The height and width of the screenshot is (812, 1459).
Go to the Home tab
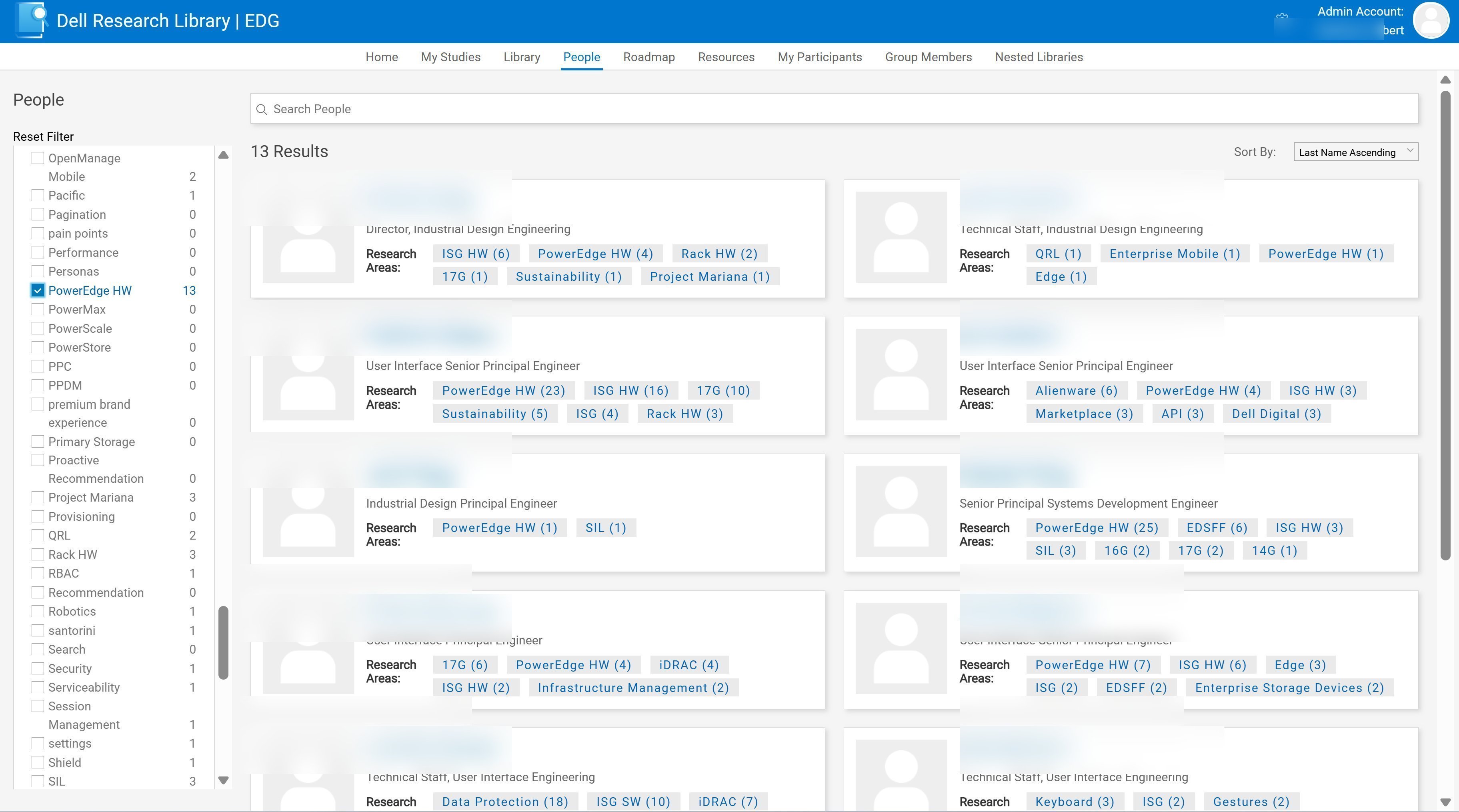(x=382, y=57)
